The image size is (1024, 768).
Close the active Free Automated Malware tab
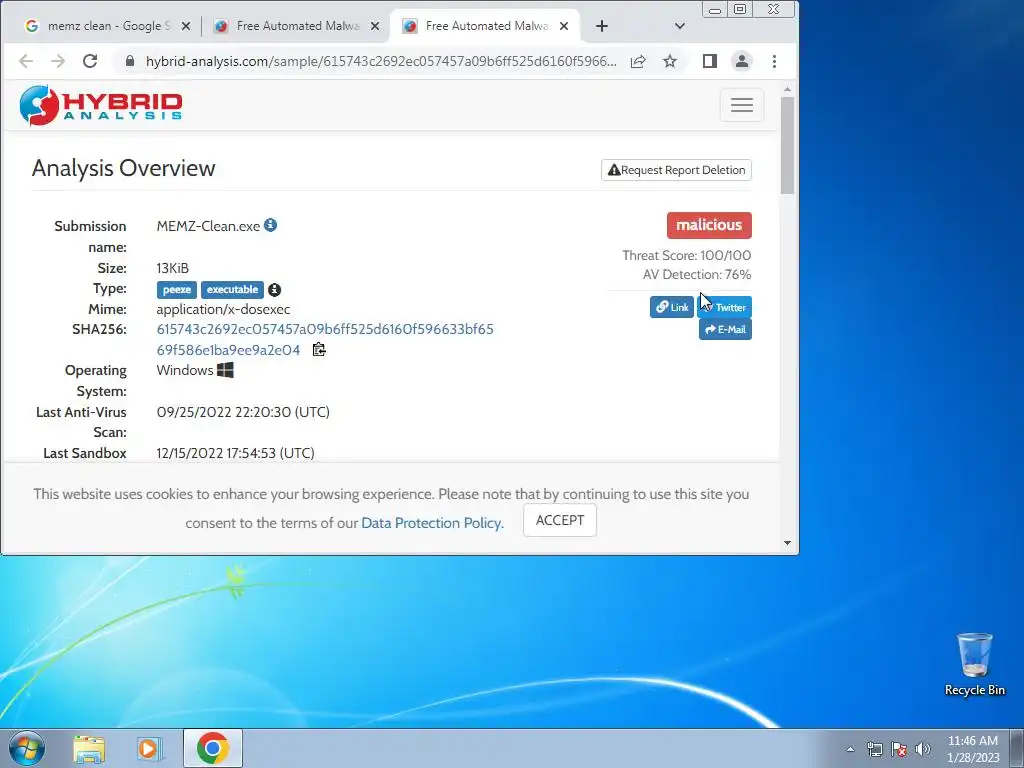click(564, 26)
